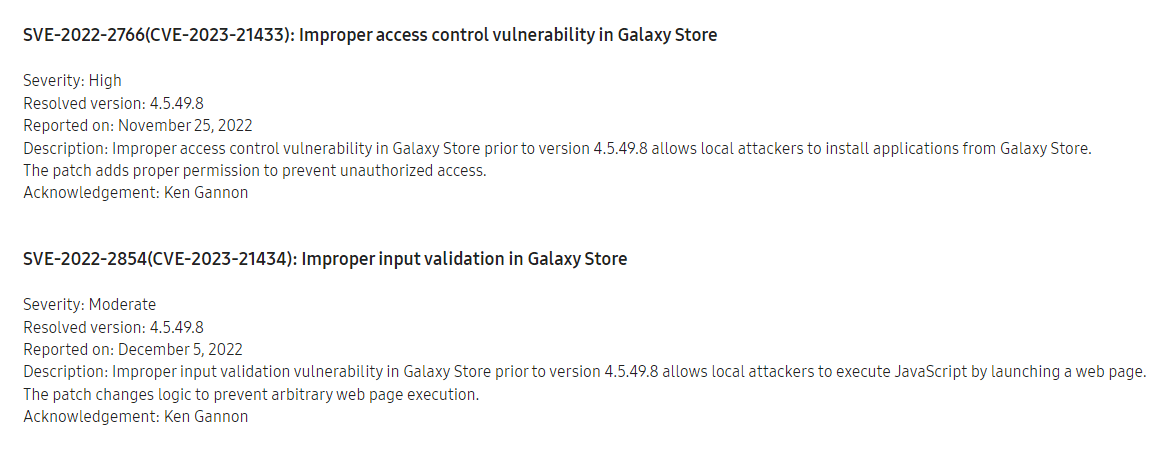Click the improper access control description sentence

(x=558, y=148)
